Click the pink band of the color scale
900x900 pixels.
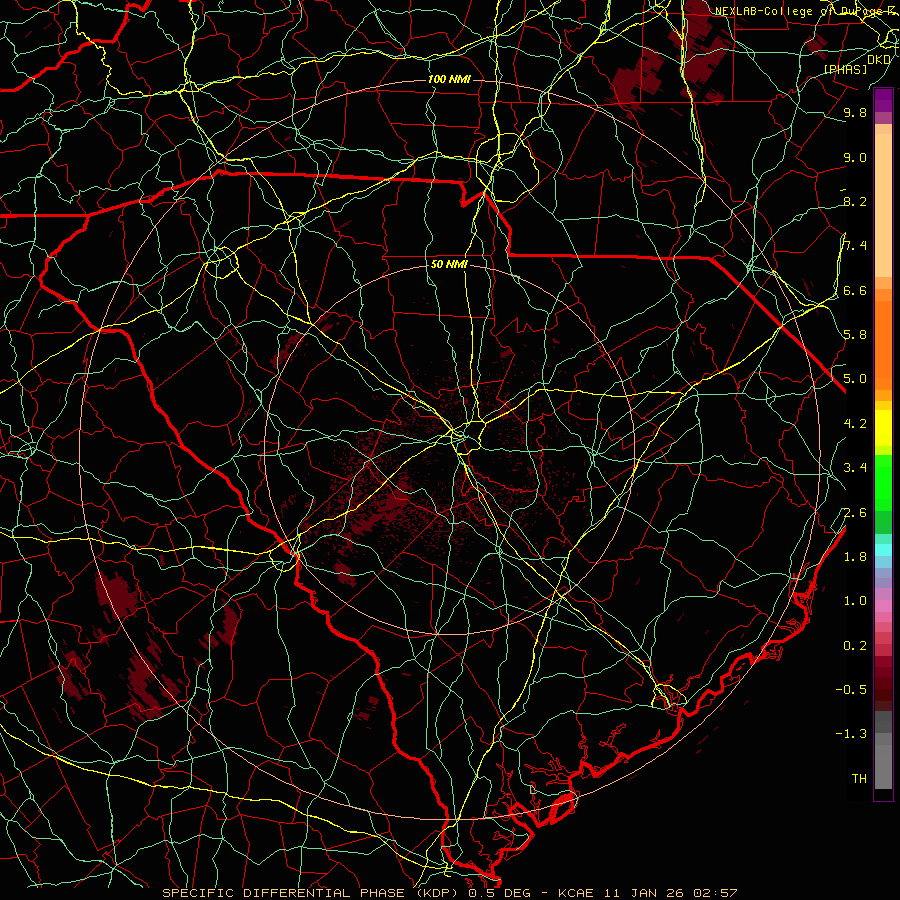tap(883, 606)
